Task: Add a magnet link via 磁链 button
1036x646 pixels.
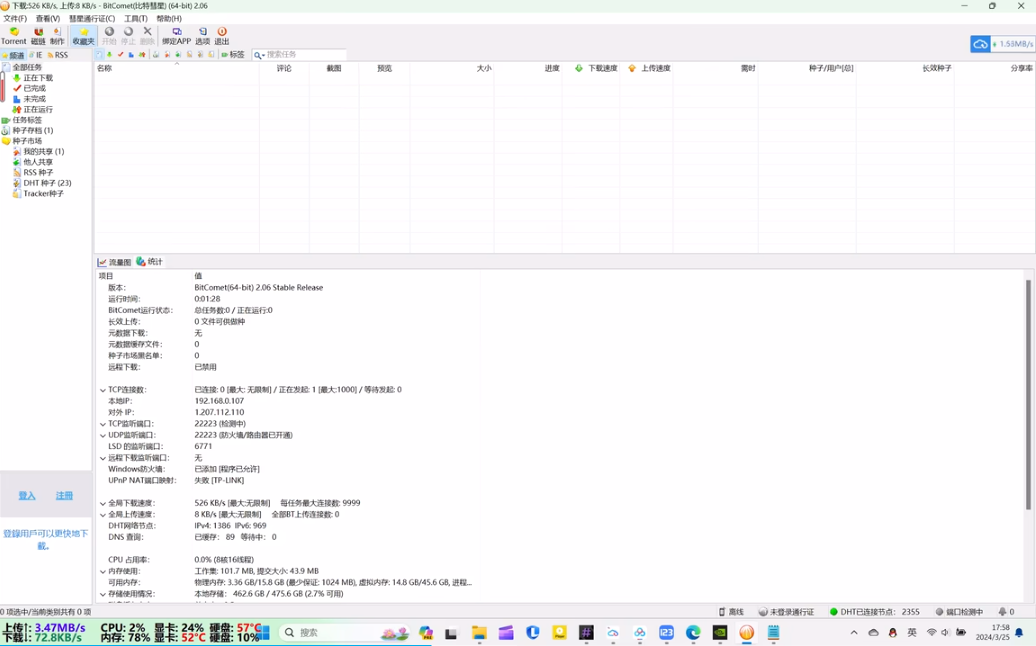Action: point(38,36)
